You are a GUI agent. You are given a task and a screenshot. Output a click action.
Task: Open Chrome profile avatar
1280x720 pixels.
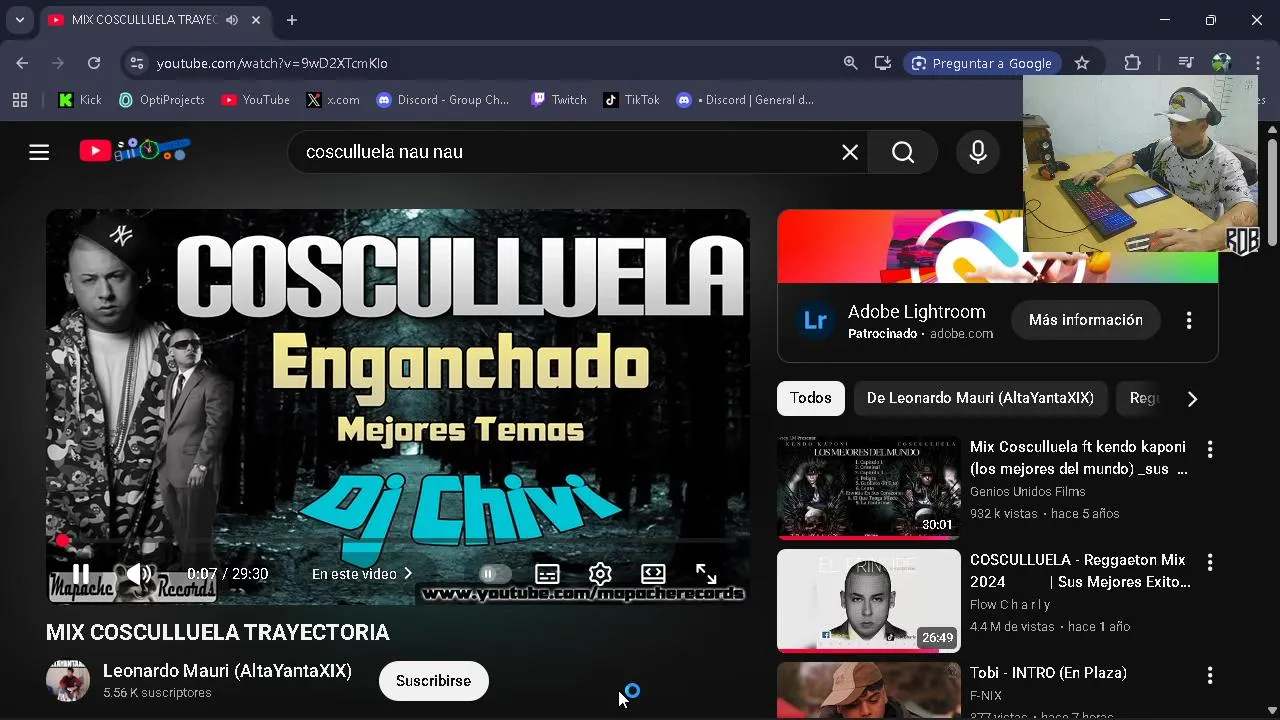pos(1221,63)
